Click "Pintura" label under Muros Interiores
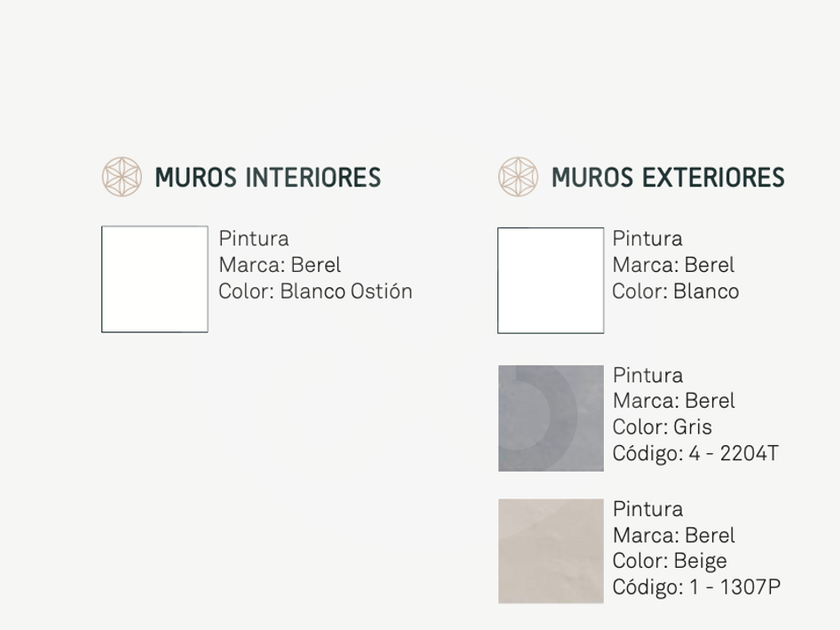Image resolution: width=840 pixels, height=630 pixels. [254, 239]
